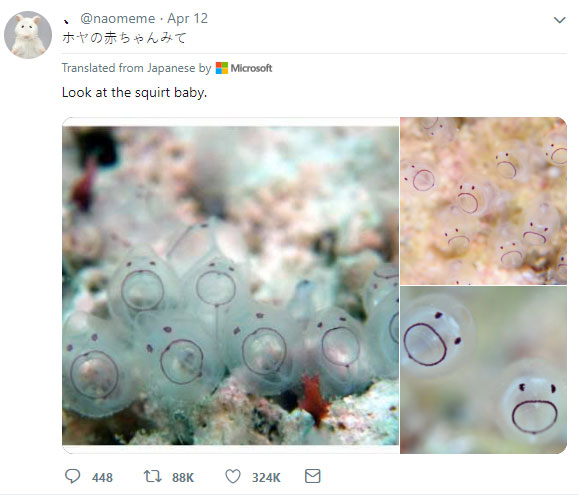Retweet using the retweet arrows icon

coord(153,476)
